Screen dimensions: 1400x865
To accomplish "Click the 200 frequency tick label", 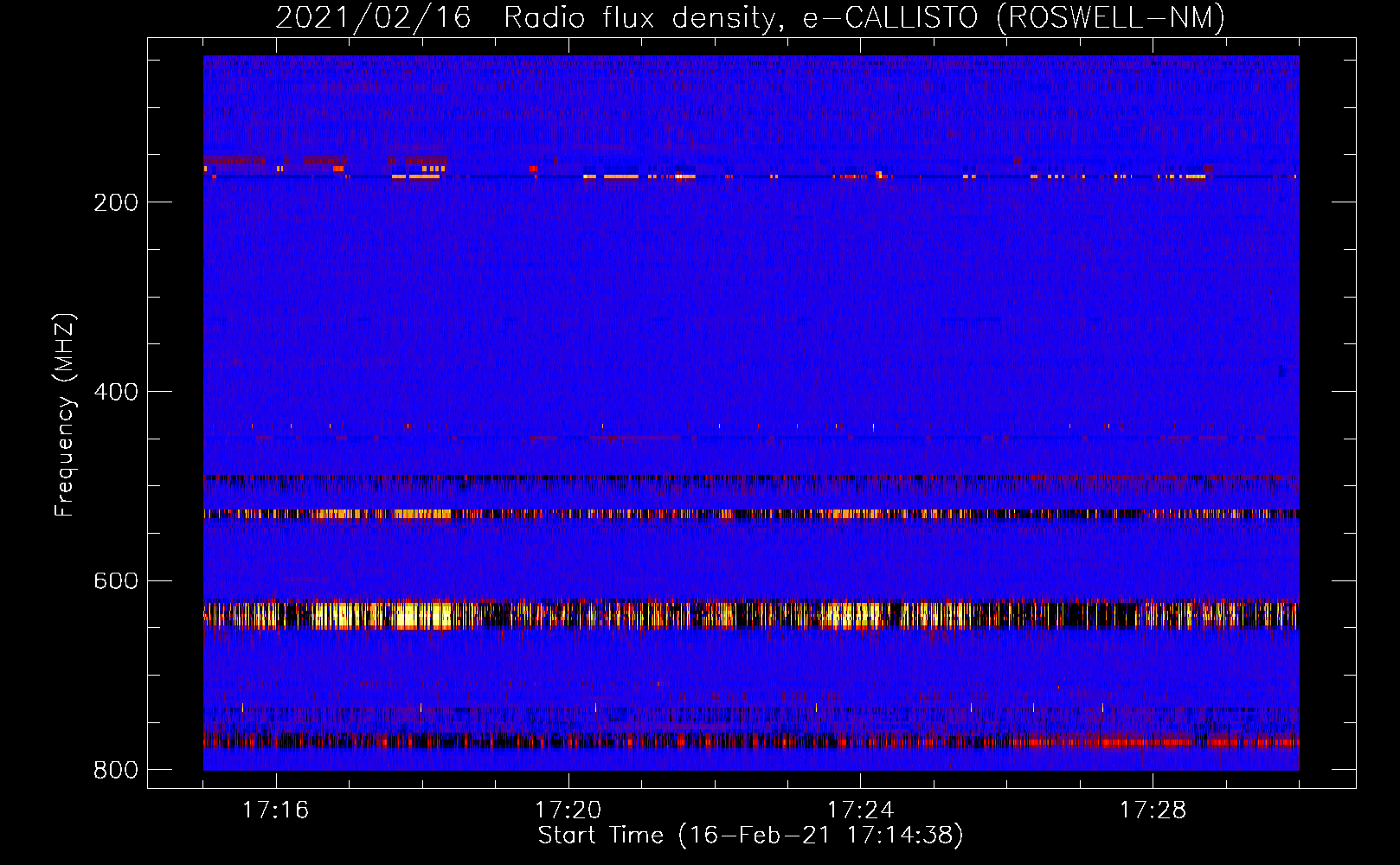I will coord(116,202).
